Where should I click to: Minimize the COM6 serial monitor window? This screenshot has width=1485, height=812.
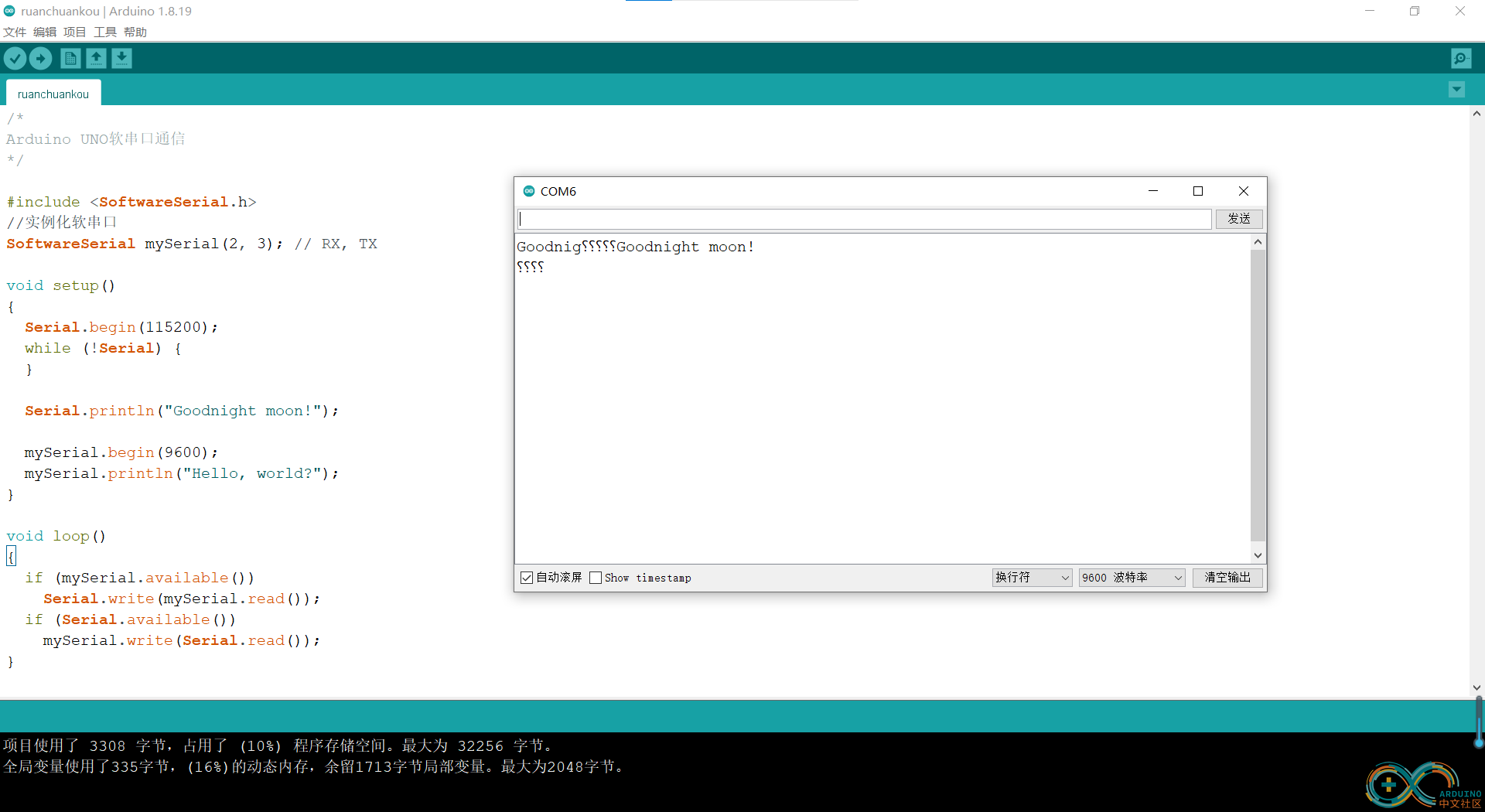tap(1153, 191)
